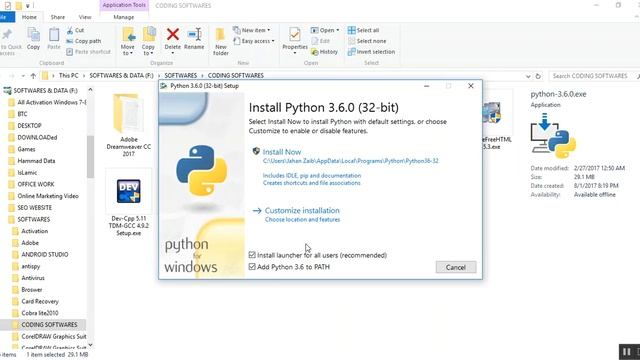This screenshot has width=640, height=360.
Task: Click SOFTWARES in address breadcrumb
Action: click(180, 76)
